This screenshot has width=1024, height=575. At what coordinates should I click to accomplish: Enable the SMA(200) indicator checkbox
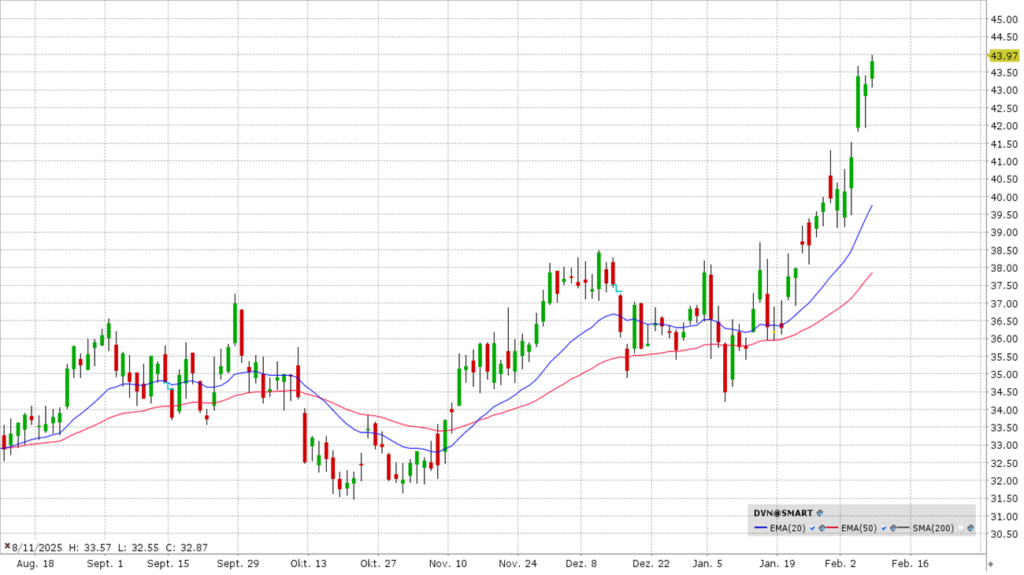click(959, 527)
